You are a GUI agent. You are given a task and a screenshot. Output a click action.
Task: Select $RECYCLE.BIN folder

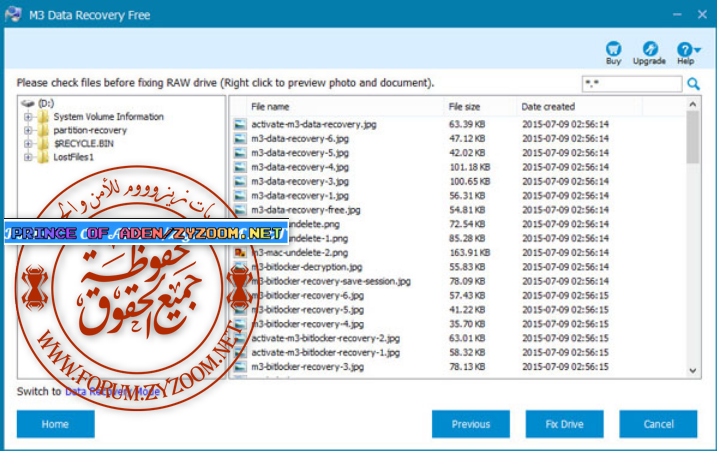click(x=84, y=144)
